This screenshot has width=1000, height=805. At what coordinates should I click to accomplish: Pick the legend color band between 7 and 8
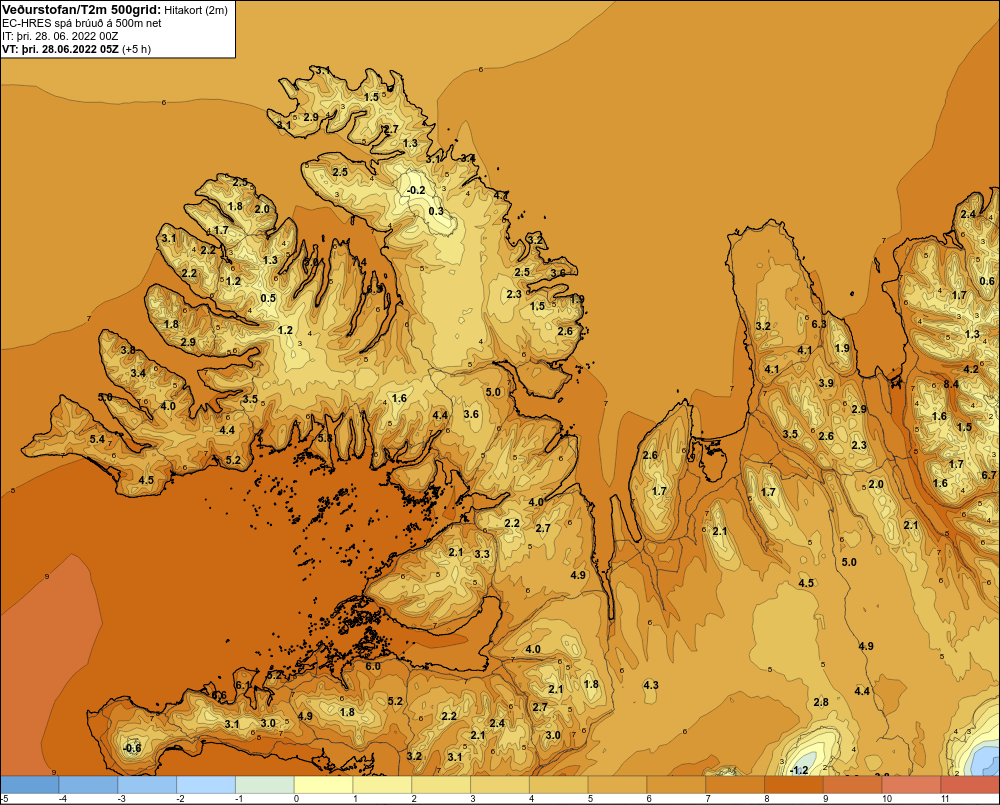coord(735,784)
